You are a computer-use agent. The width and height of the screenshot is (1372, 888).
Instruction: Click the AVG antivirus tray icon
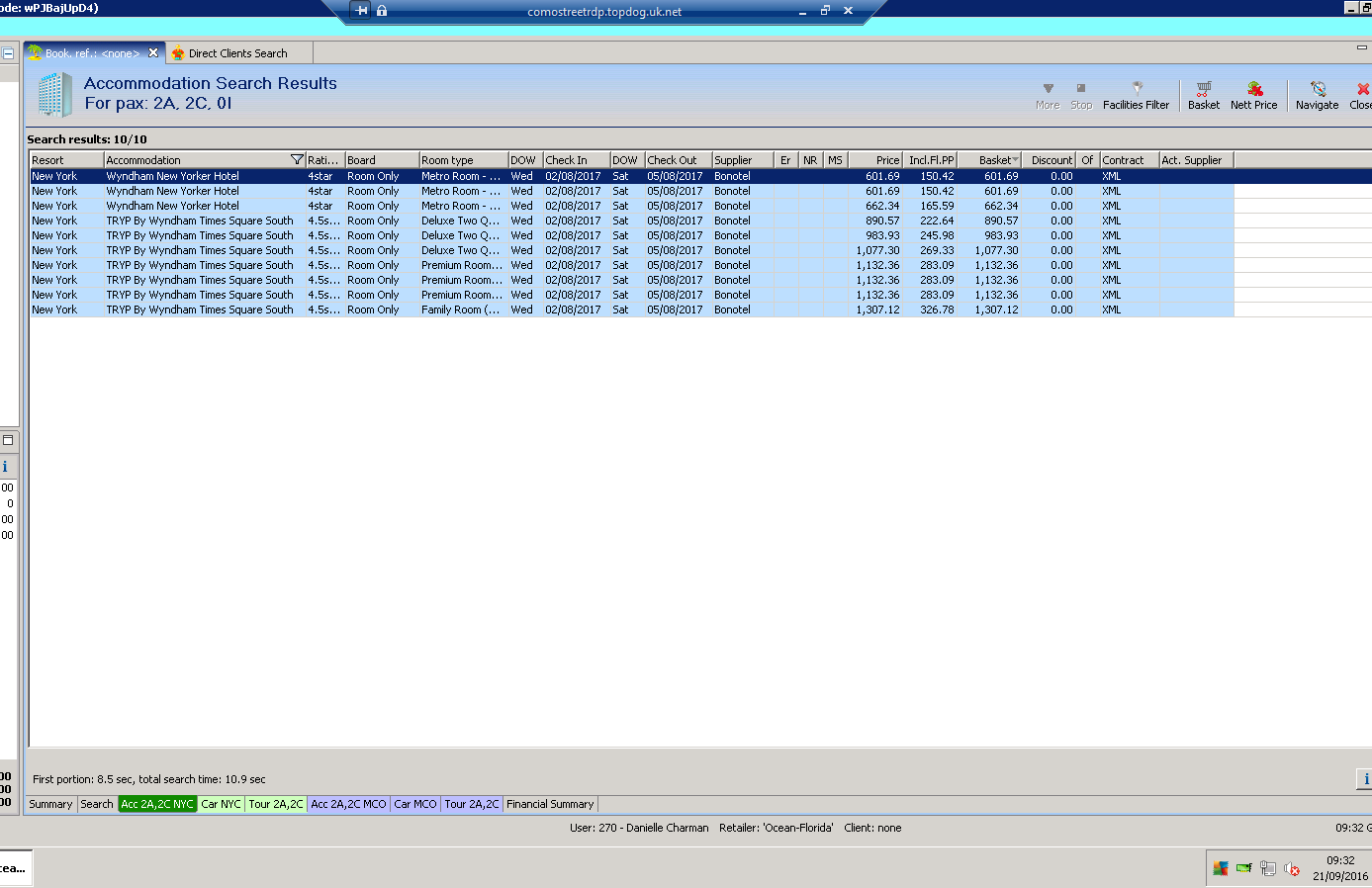click(x=1221, y=868)
